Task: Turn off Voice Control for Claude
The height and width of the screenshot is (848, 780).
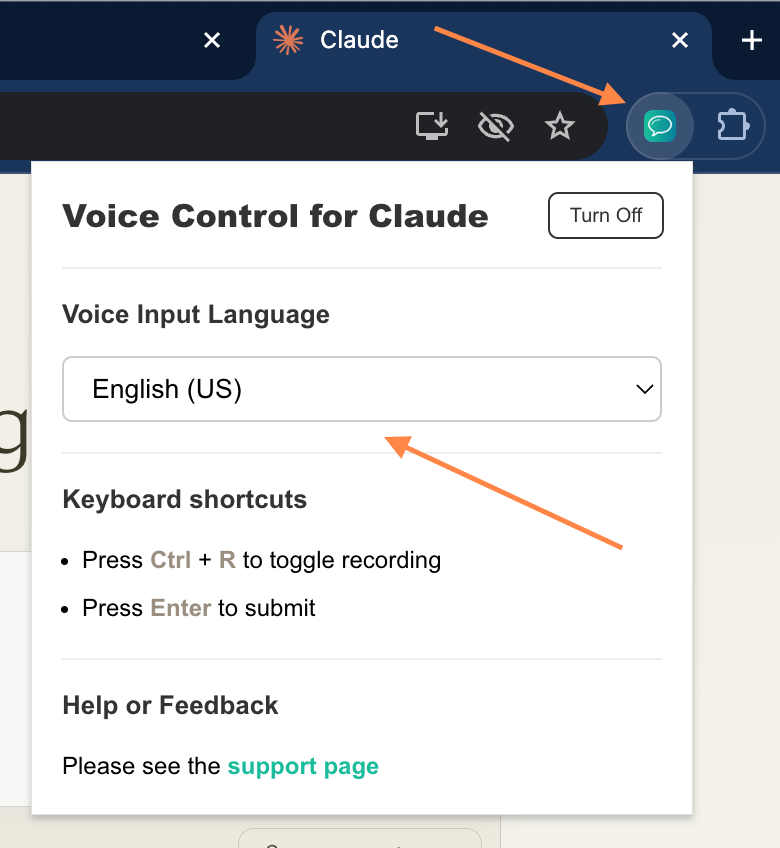Action: pos(606,216)
